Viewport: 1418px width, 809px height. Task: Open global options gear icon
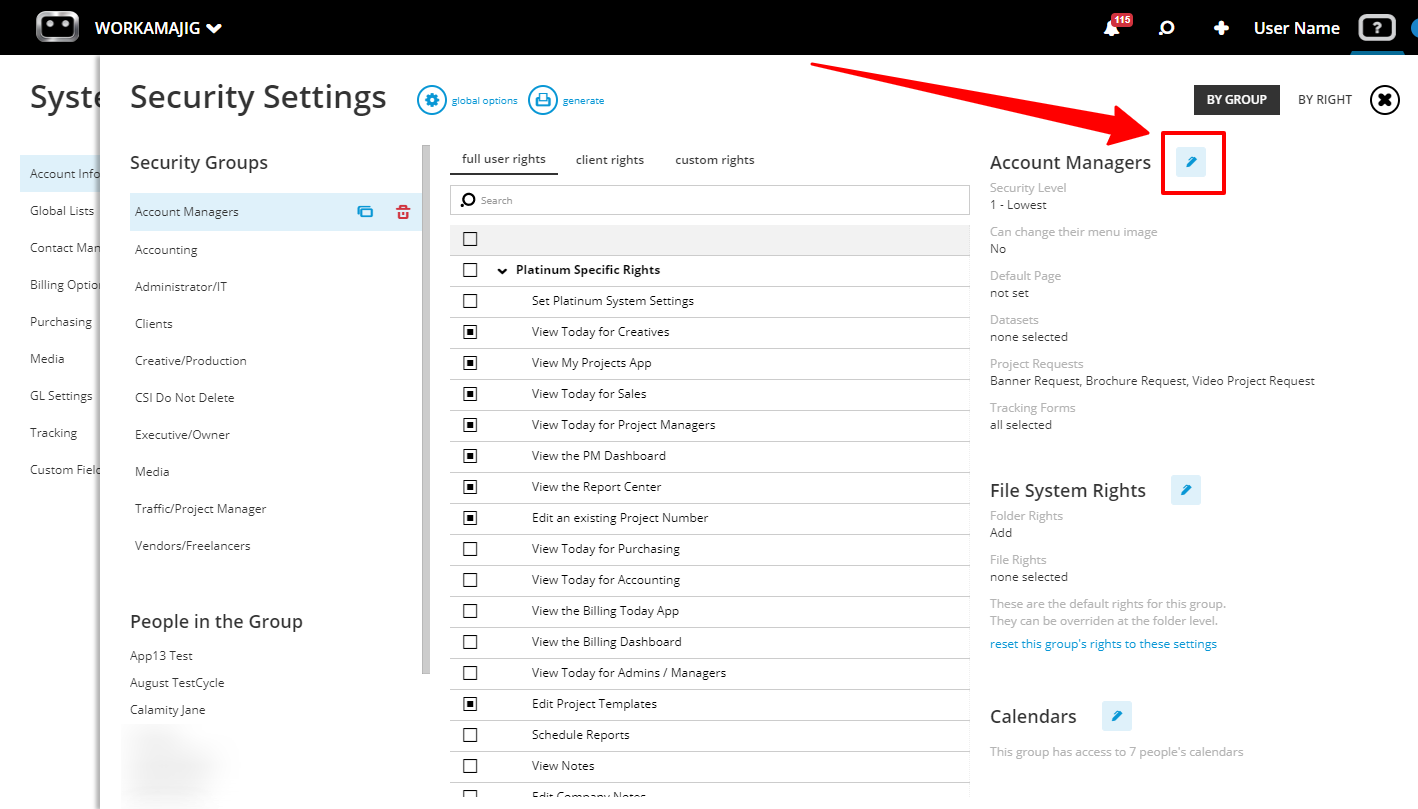tap(432, 100)
